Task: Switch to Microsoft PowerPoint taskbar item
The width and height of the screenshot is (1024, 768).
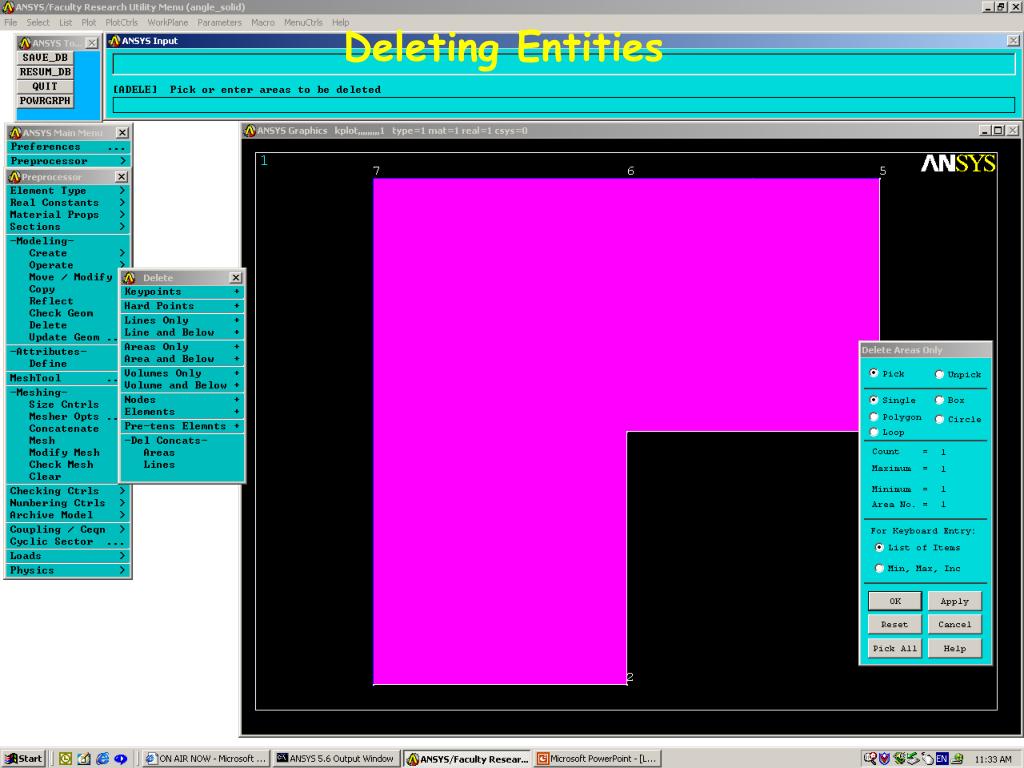Action: [598, 758]
